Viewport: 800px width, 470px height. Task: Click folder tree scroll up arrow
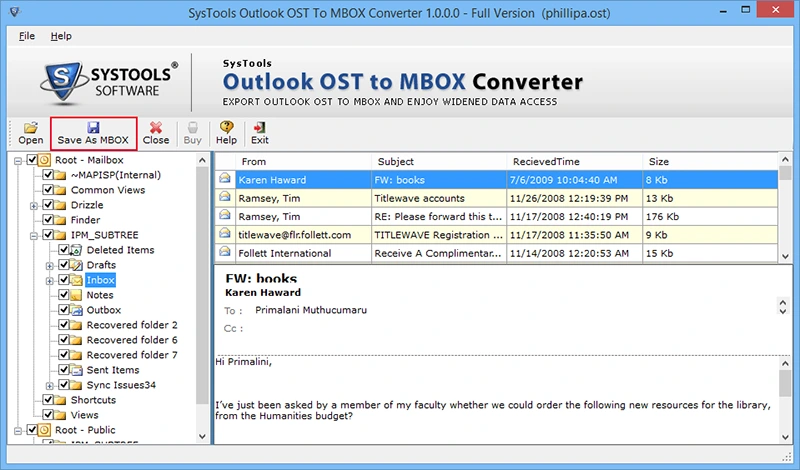coord(202,160)
